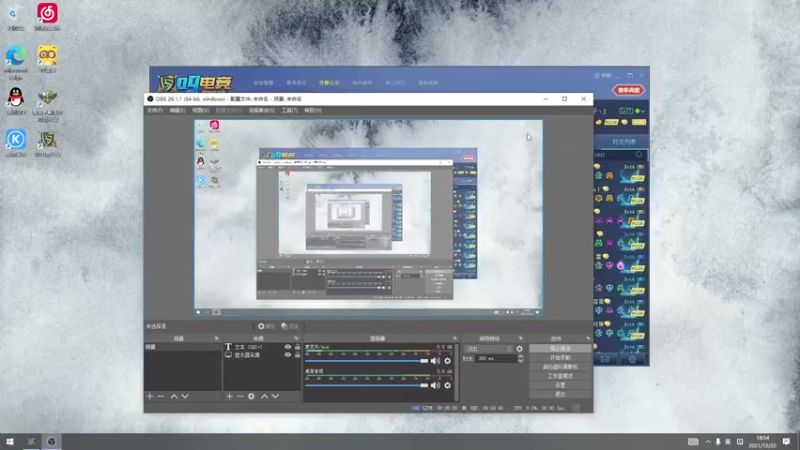Click the red 赛事典藏 badge in 09 window
The height and width of the screenshot is (450, 800).
(x=628, y=90)
